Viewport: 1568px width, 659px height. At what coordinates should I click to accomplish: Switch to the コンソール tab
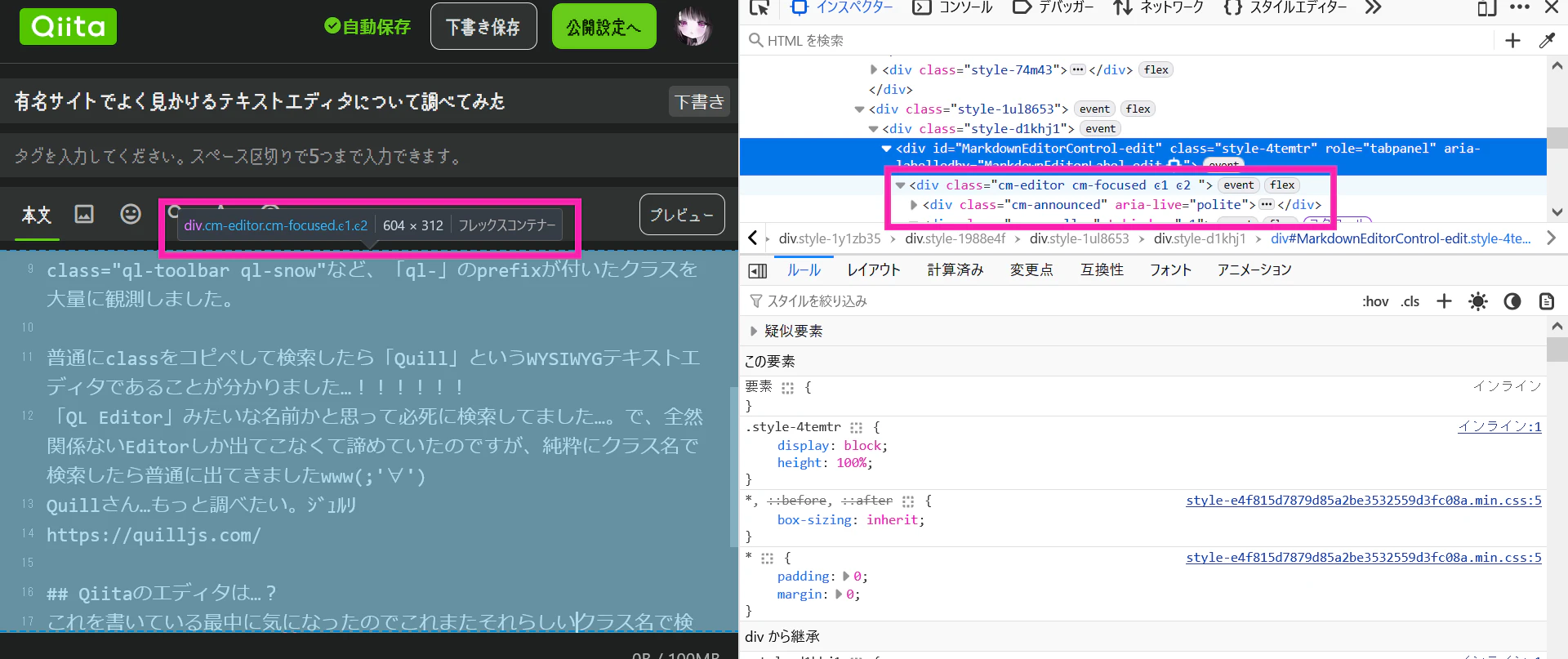point(952,7)
